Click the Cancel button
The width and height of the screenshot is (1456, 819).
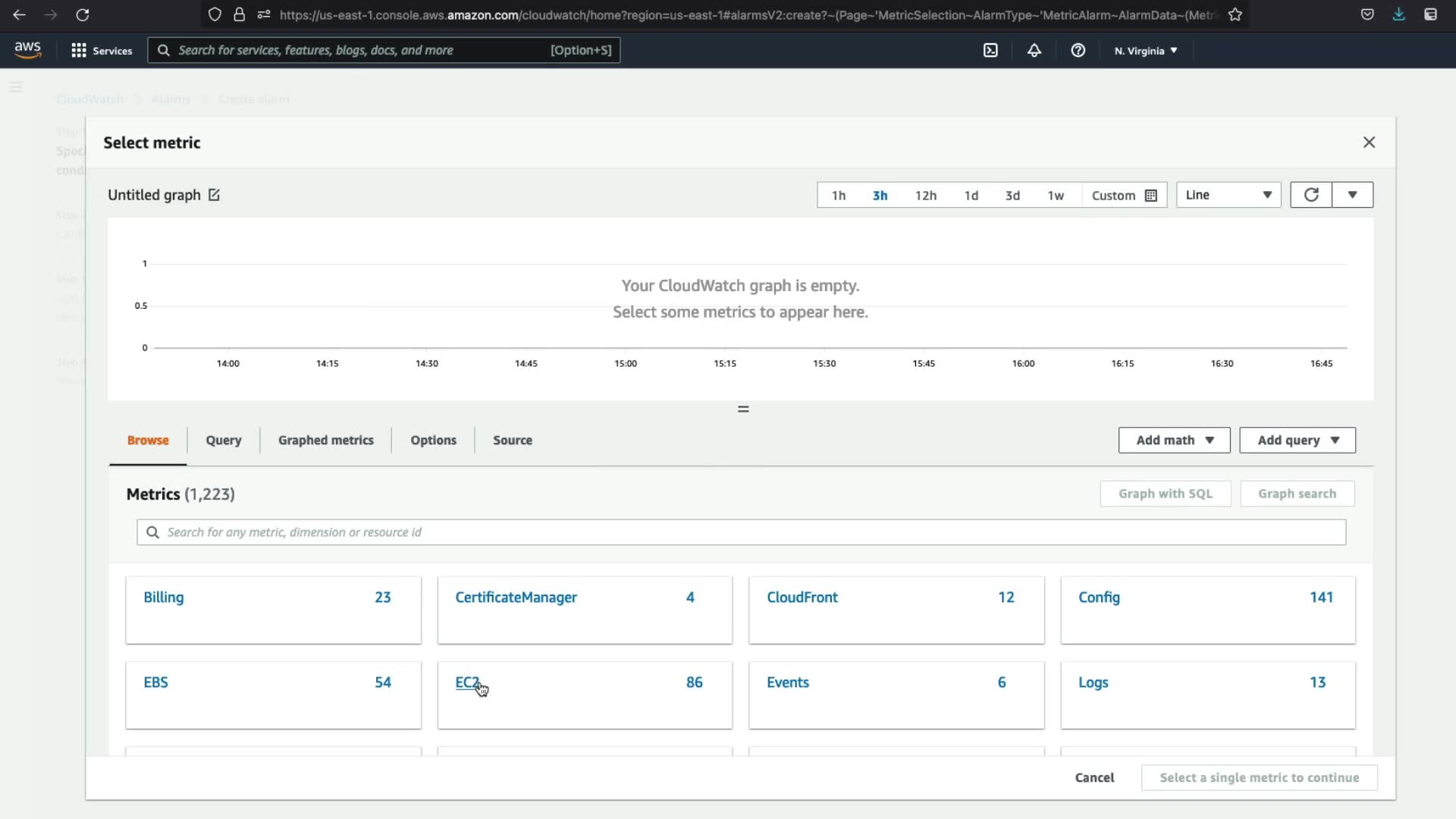1094,777
